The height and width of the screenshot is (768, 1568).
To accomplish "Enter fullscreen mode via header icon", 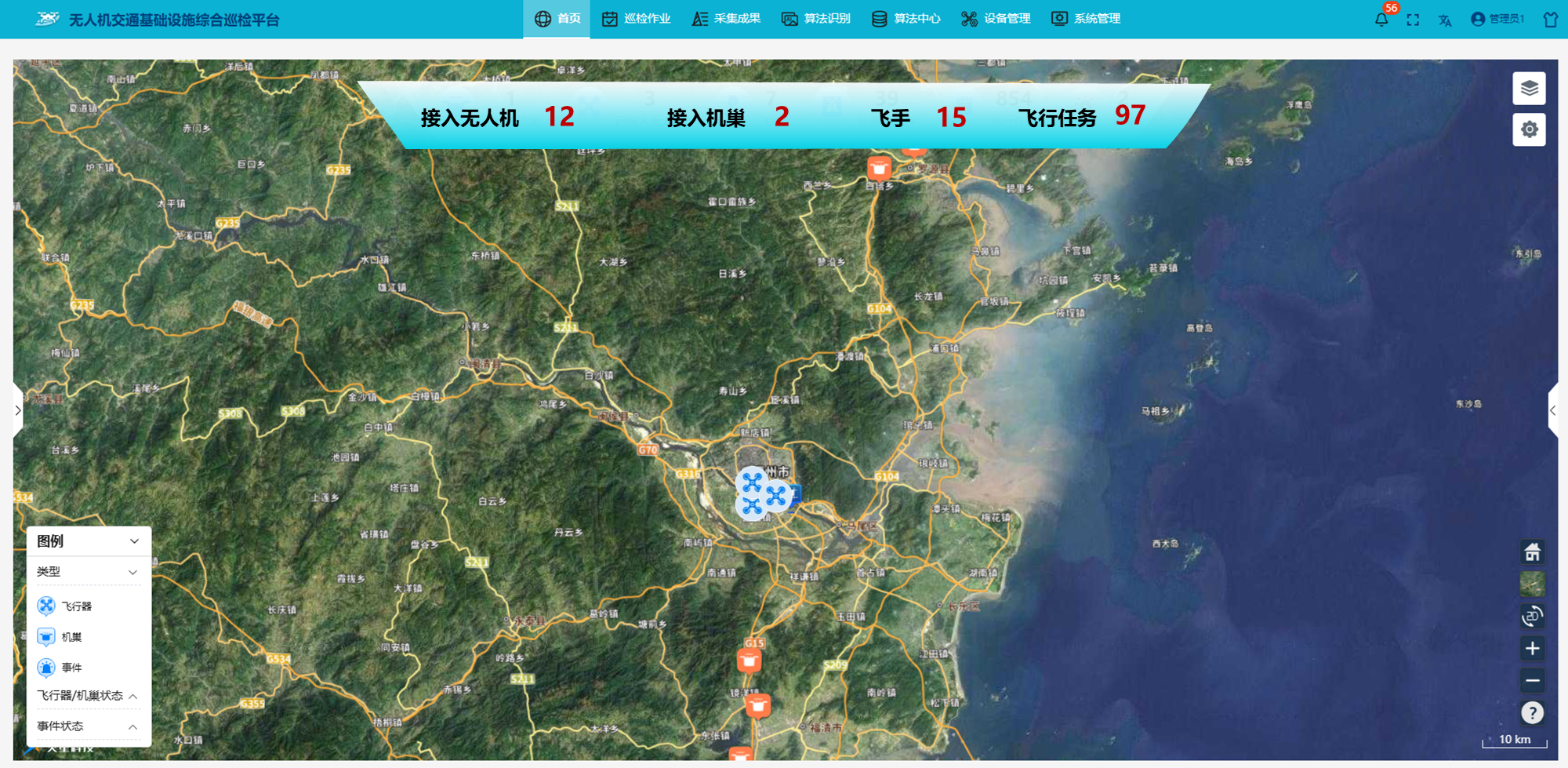I will (x=1413, y=20).
